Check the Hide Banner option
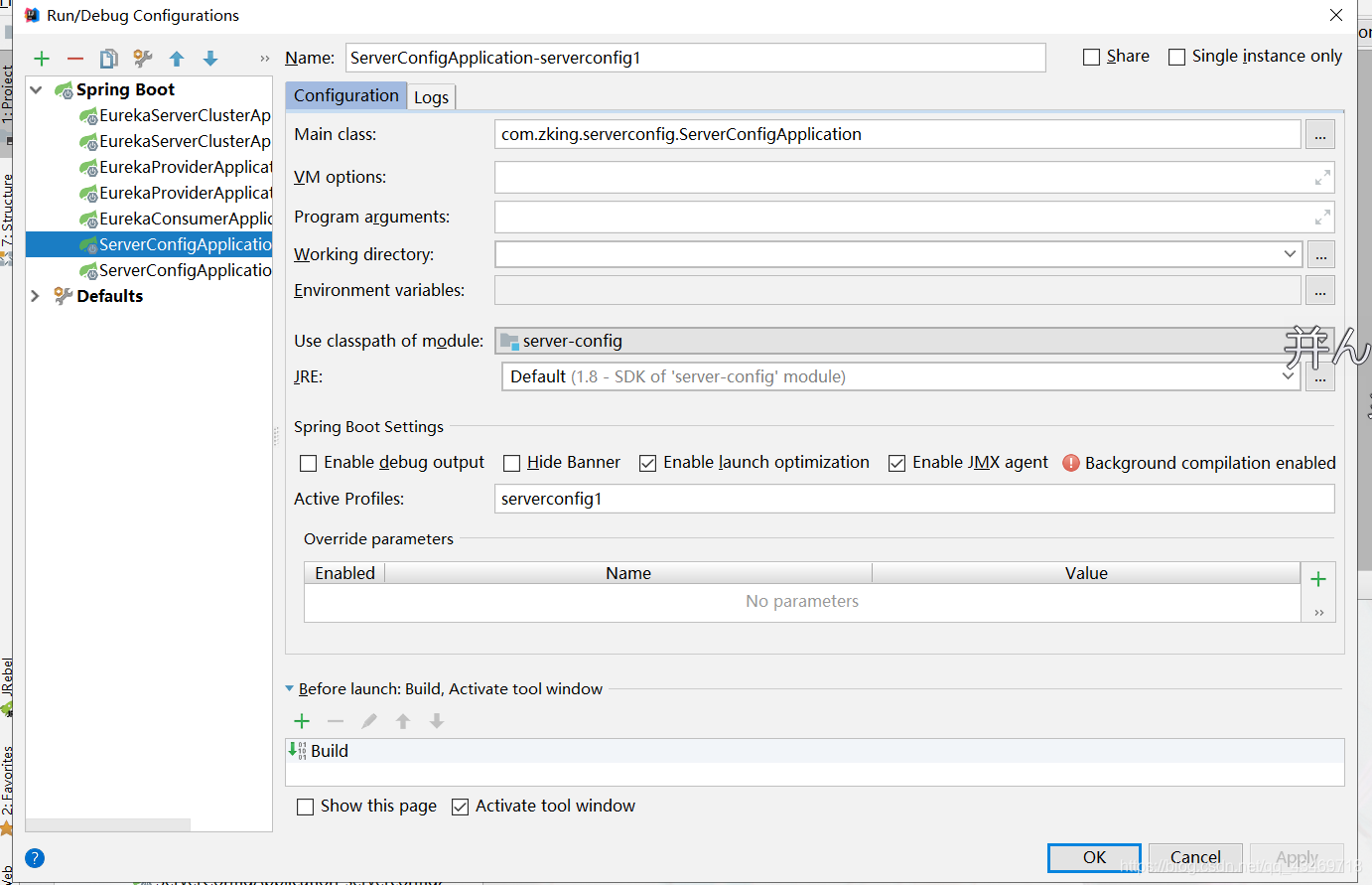 coord(512,463)
